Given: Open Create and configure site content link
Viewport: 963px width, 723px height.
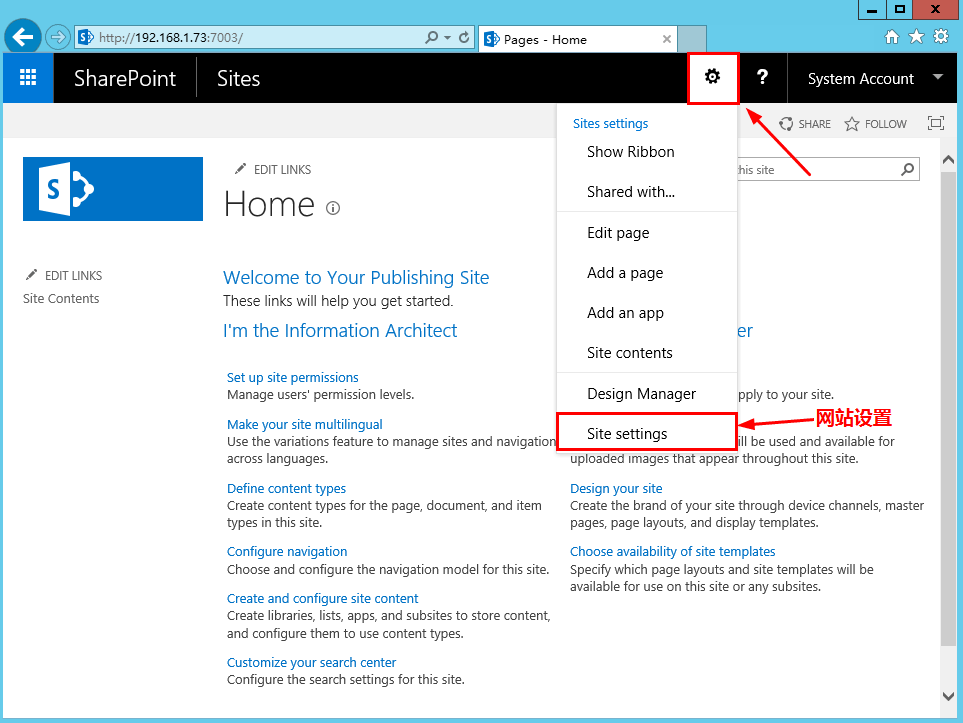Looking at the screenshot, I should click(x=322, y=598).
